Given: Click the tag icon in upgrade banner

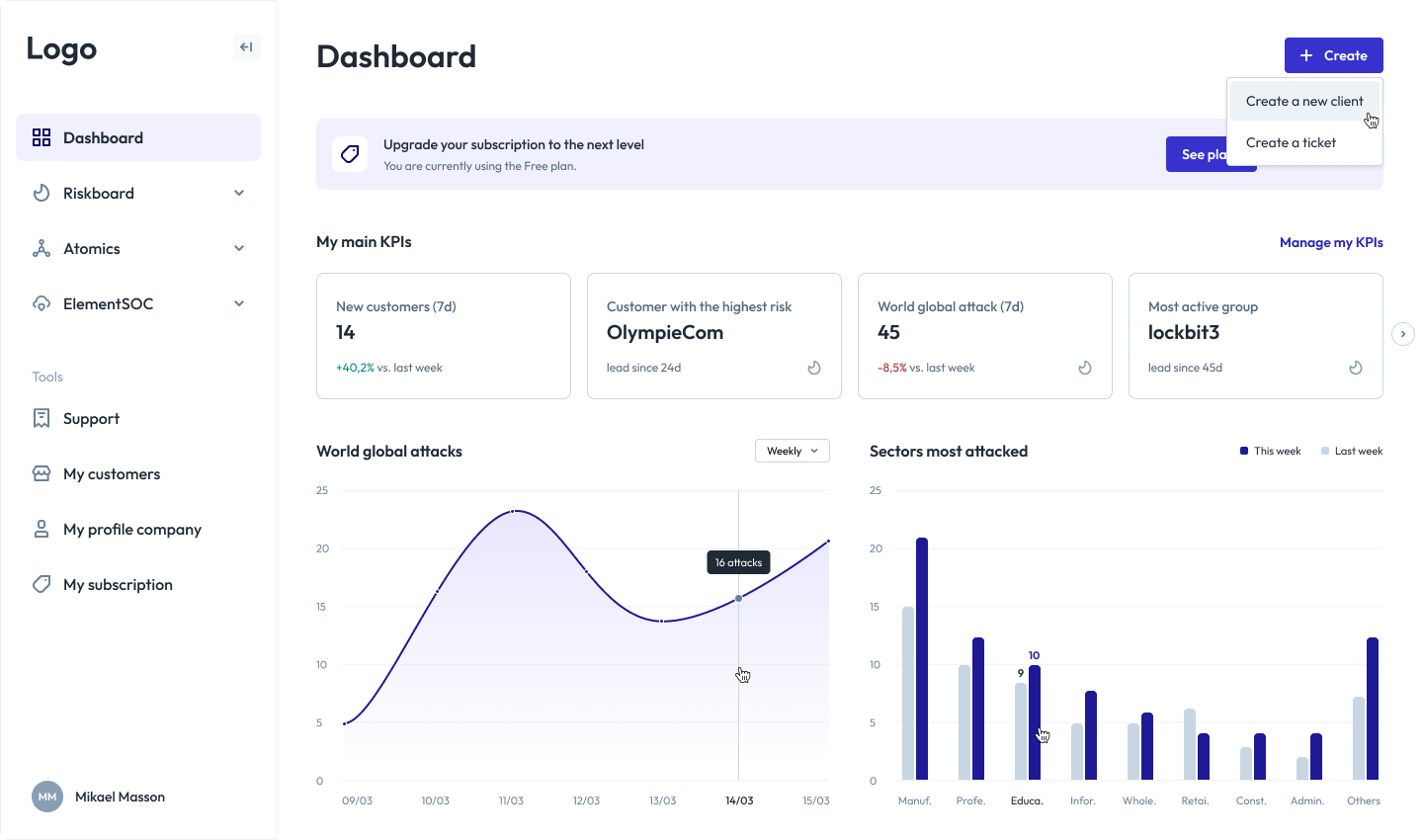Looking at the screenshot, I should coord(350,154).
